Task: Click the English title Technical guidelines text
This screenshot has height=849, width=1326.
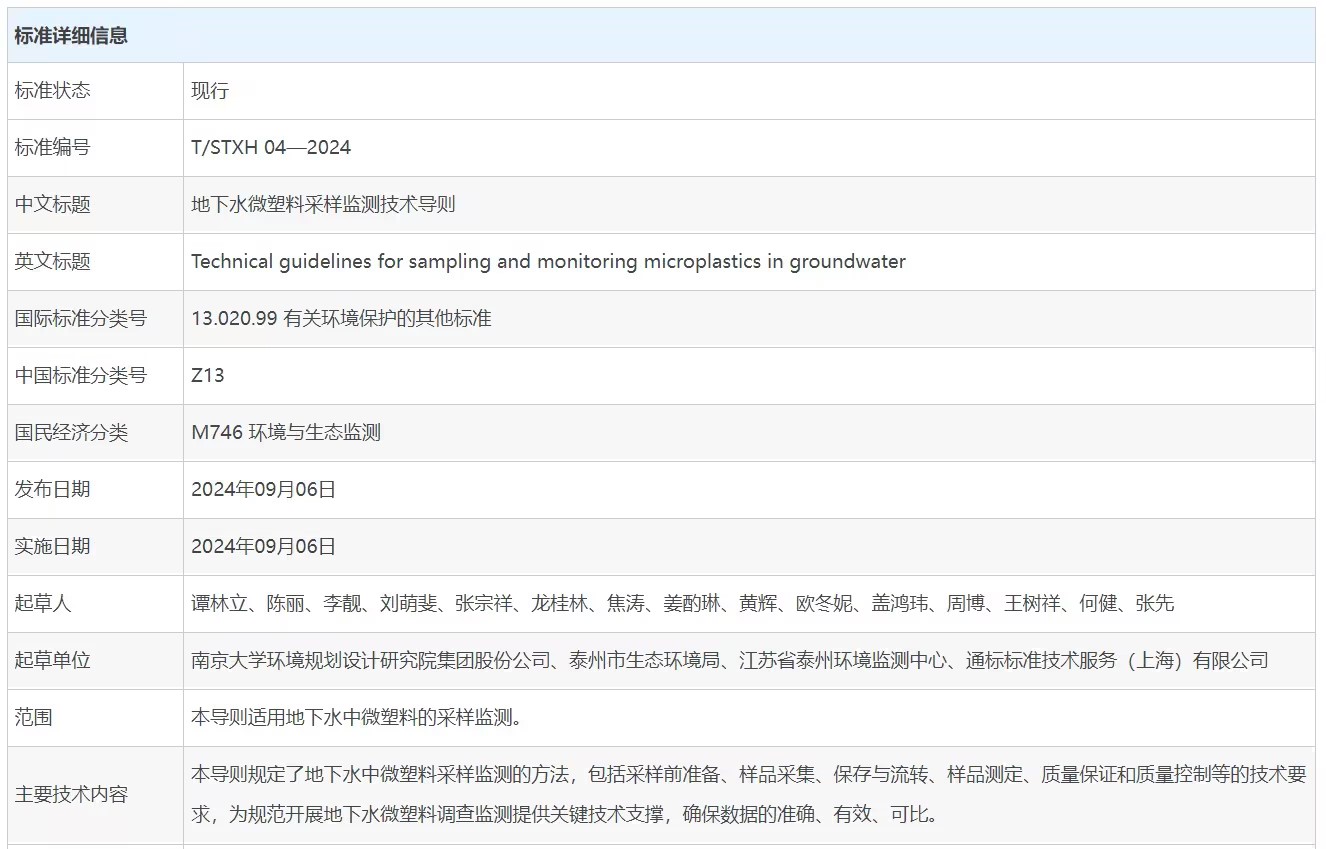Action: coord(548,262)
